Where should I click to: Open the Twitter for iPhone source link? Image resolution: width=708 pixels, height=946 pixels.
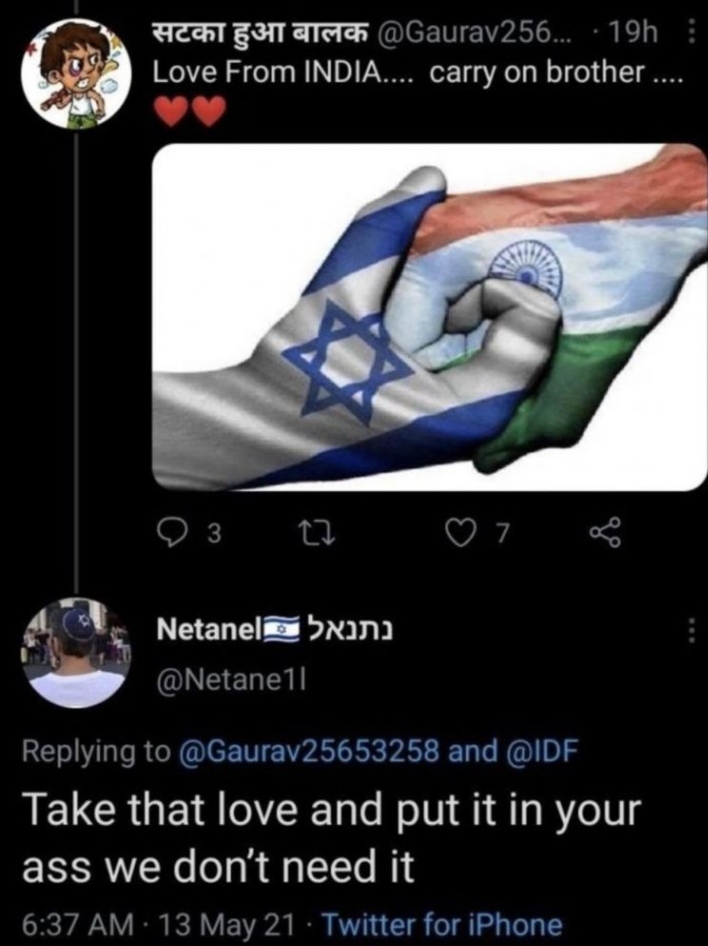[443, 924]
